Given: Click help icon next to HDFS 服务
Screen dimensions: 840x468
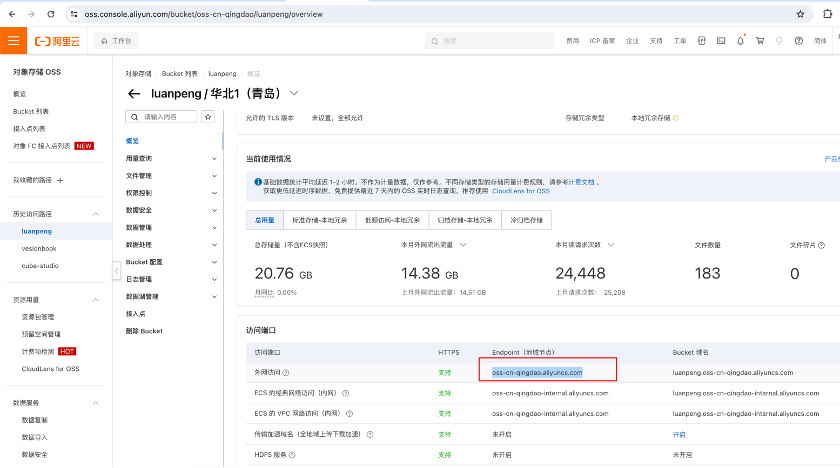Looking at the screenshot, I should click(292, 455).
